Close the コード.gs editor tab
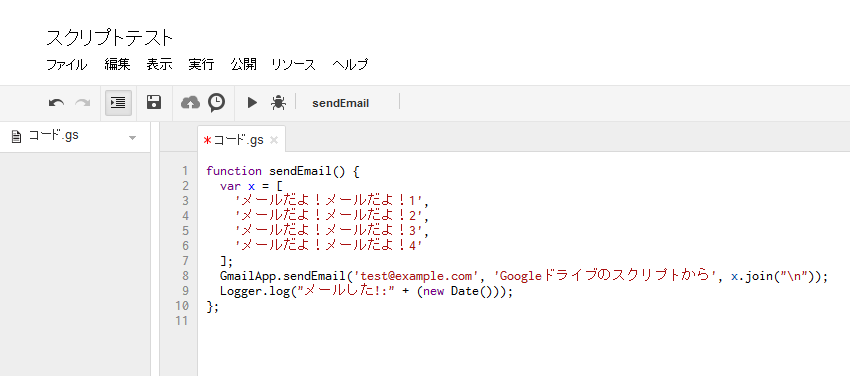Image resolution: width=850 pixels, height=376 pixels. pyautogui.click(x=274, y=140)
